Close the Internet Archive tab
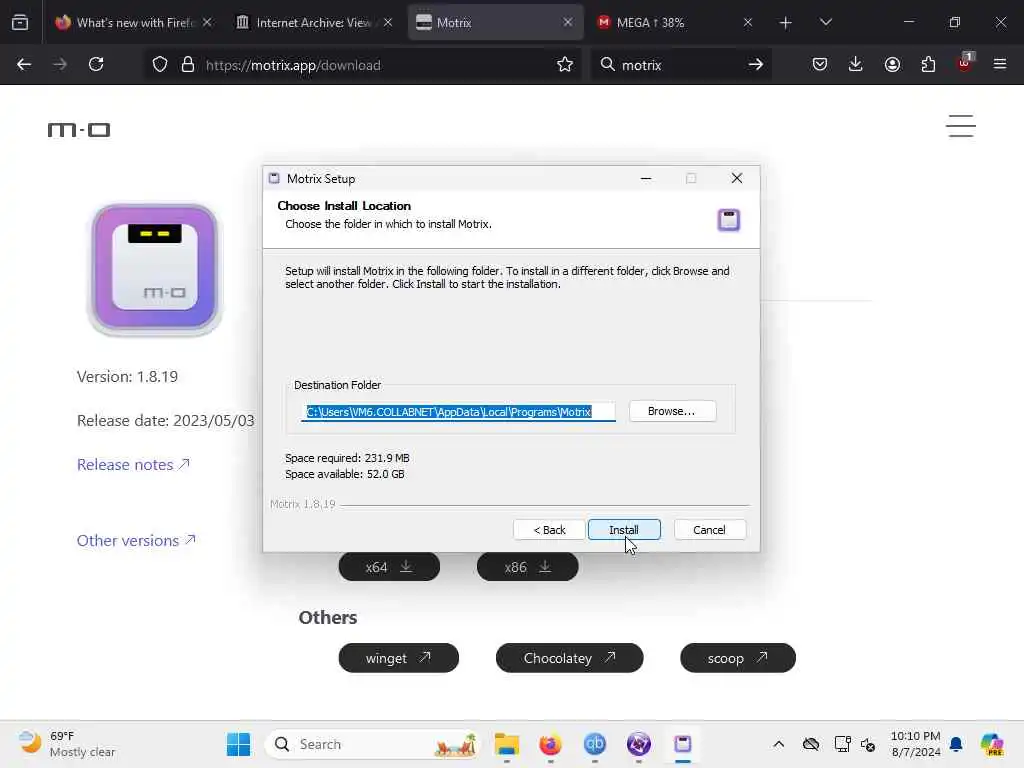 point(388,22)
